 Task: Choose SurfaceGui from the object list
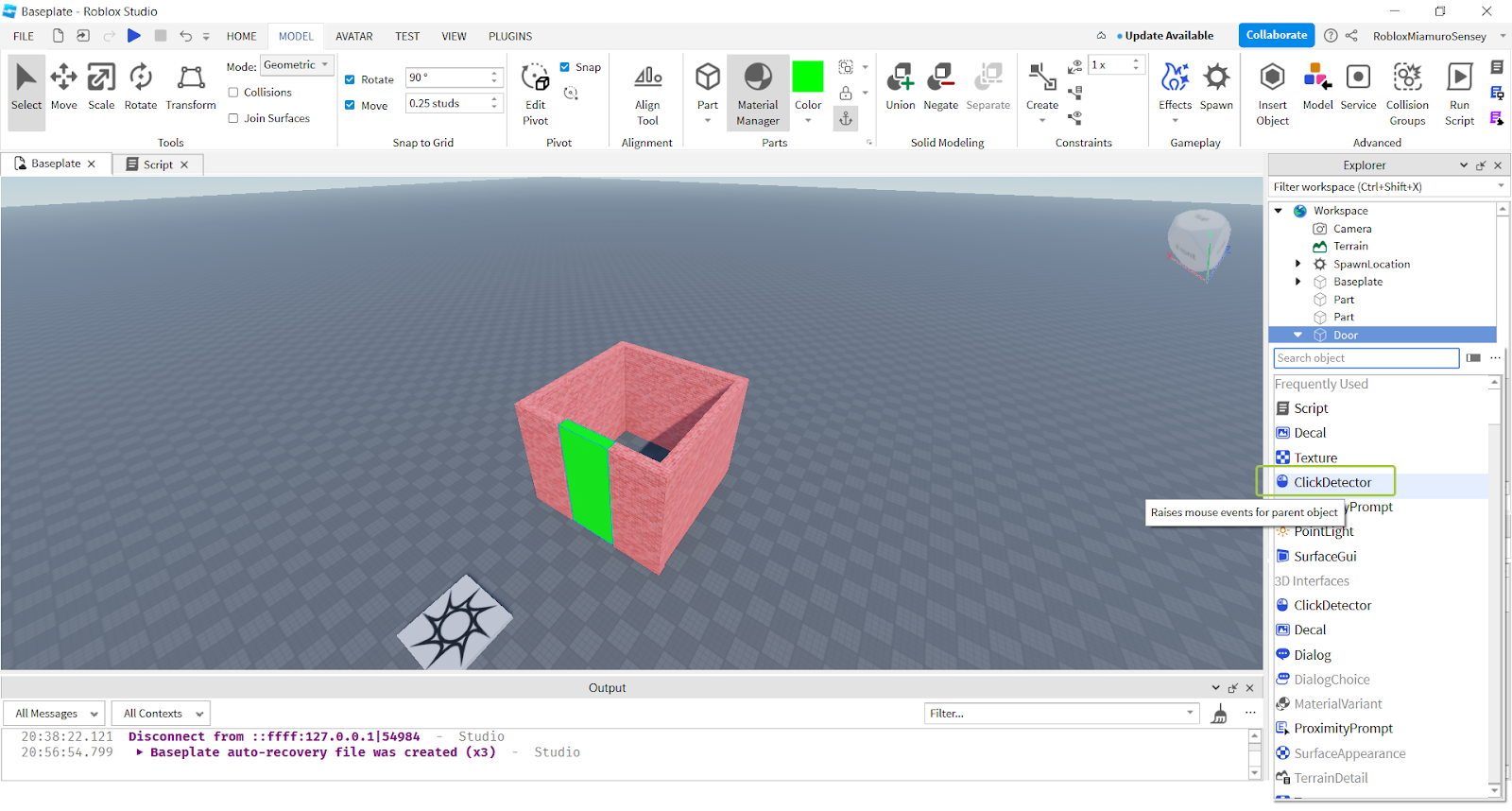(x=1325, y=557)
